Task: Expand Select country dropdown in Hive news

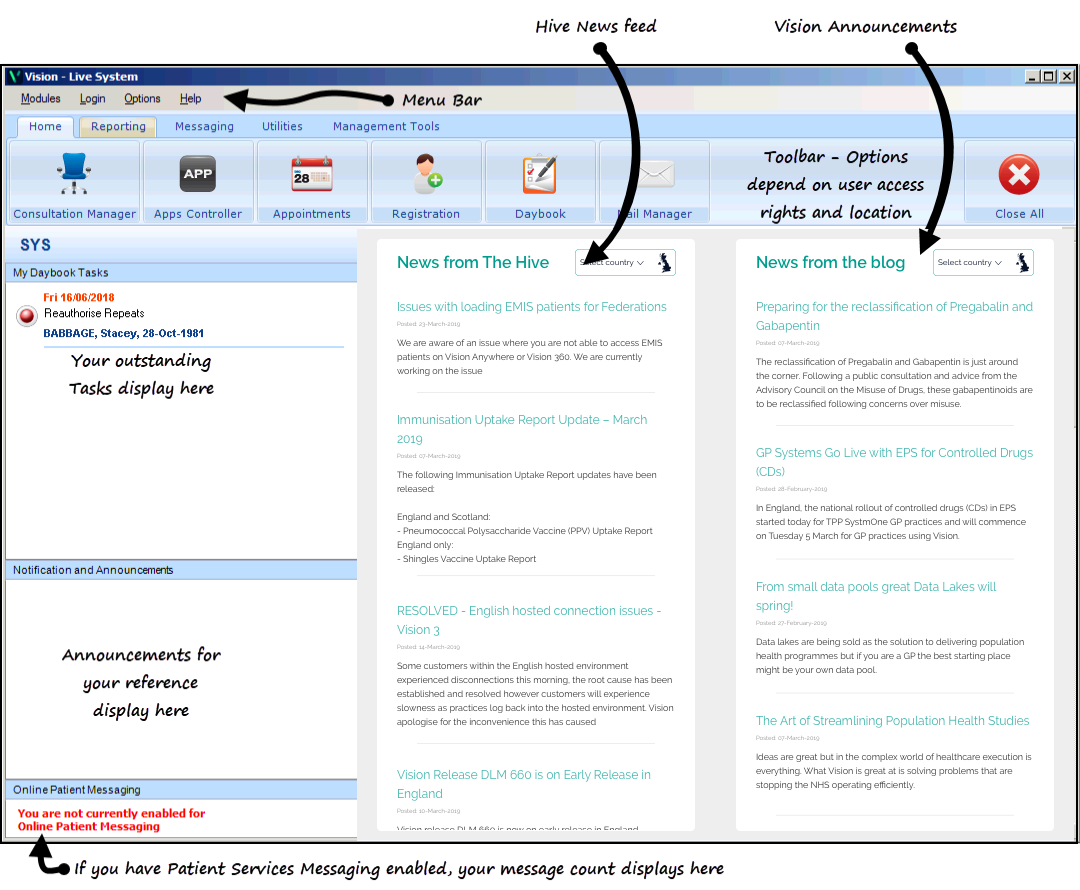Action: [x=613, y=263]
